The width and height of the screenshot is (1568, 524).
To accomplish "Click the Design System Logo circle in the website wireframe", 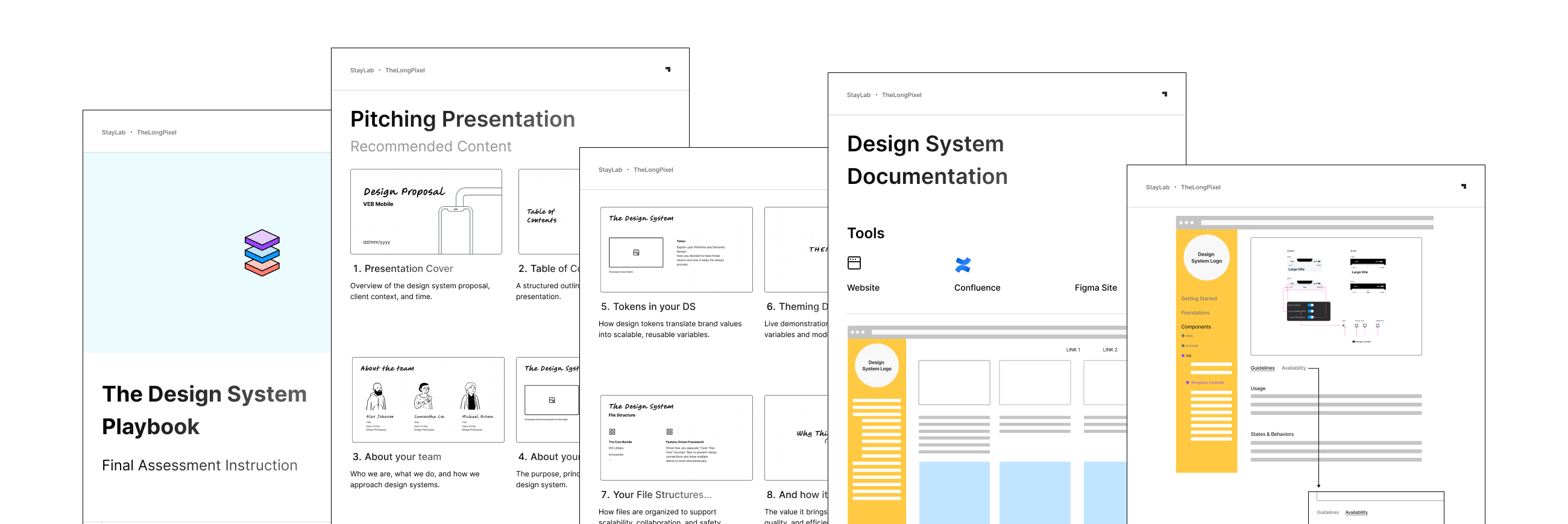I will click(x=877, y=366).
